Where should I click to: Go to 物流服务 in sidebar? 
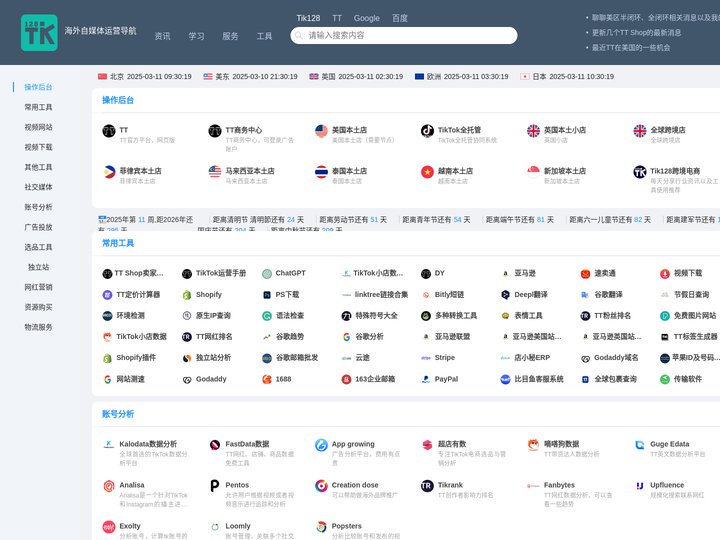[x=39, y=327]
